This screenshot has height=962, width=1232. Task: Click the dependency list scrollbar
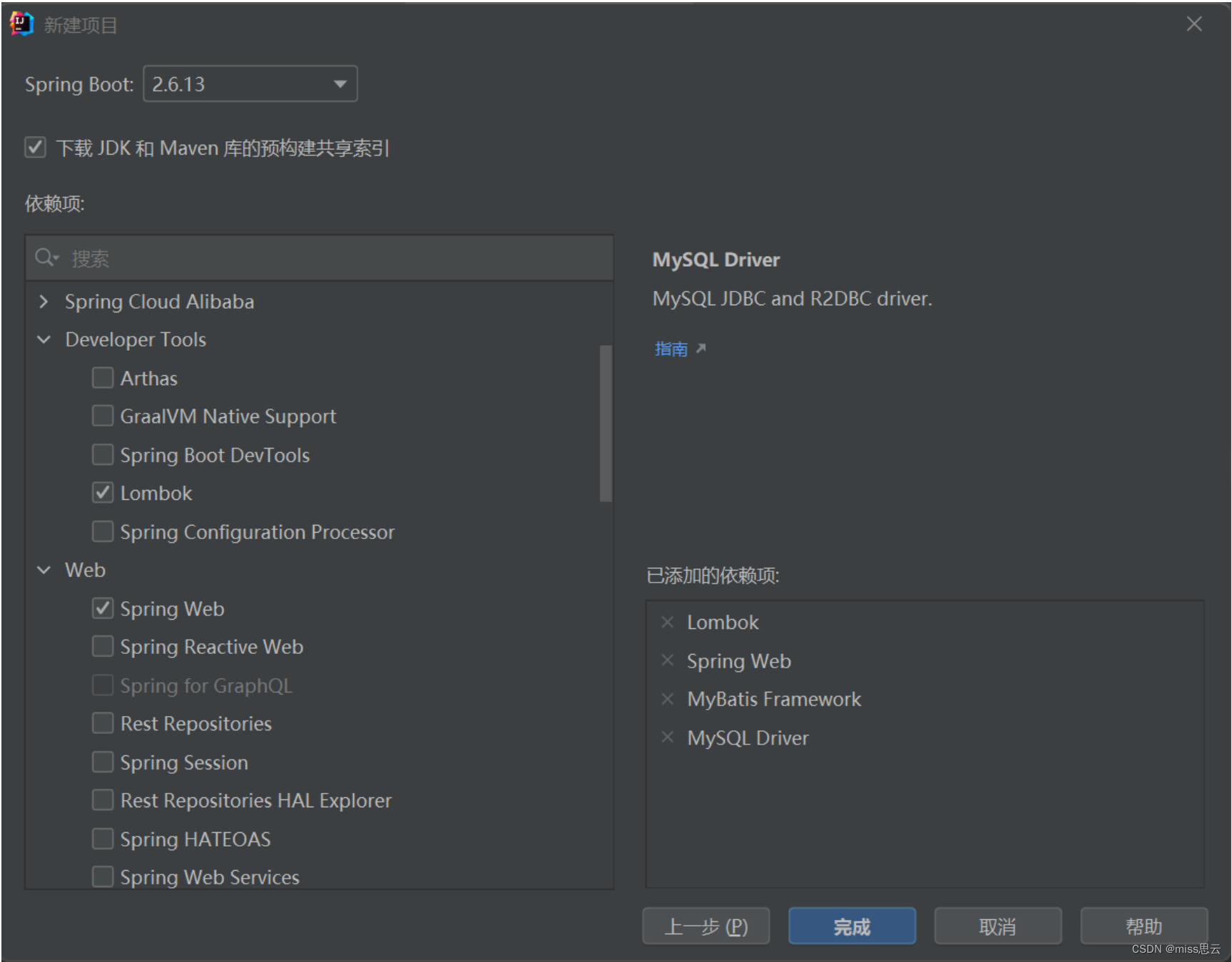click(606, 424)
